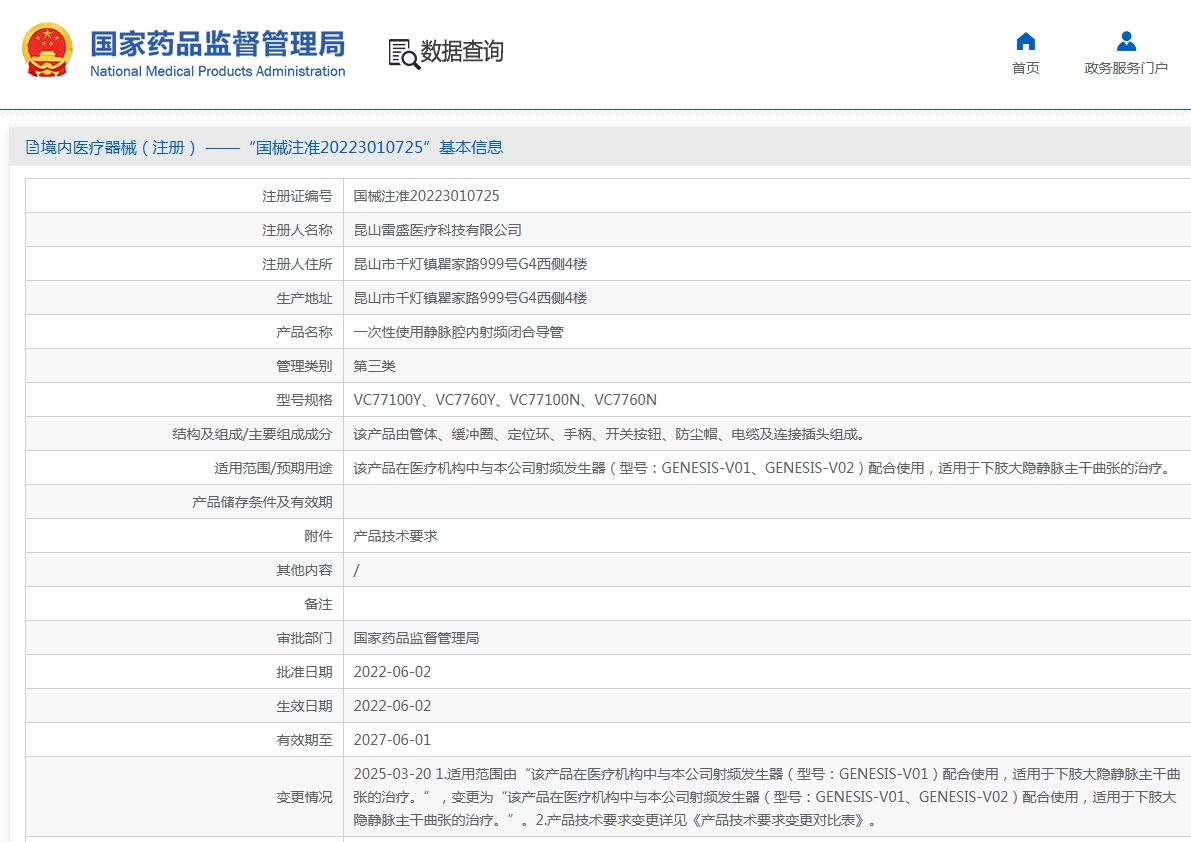Click 第三类 management category value
This screenshot has width=1191, height=842.
(x=374, y=366)
